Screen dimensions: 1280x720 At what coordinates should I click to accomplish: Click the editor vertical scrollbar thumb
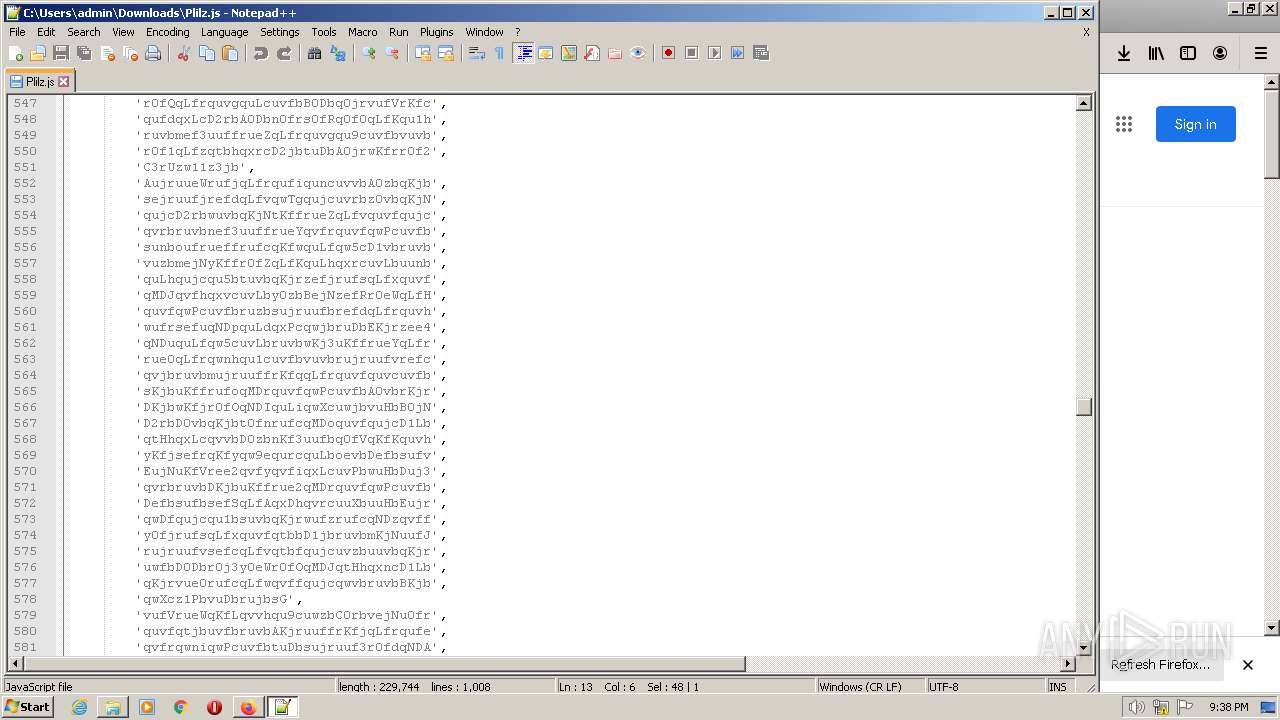[1084, 407]
